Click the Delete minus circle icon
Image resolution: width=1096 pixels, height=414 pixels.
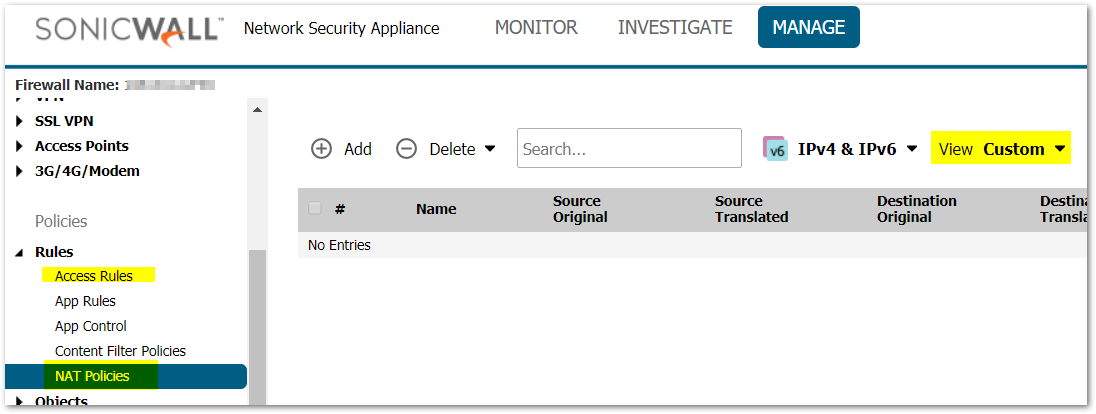pos(406,149)
